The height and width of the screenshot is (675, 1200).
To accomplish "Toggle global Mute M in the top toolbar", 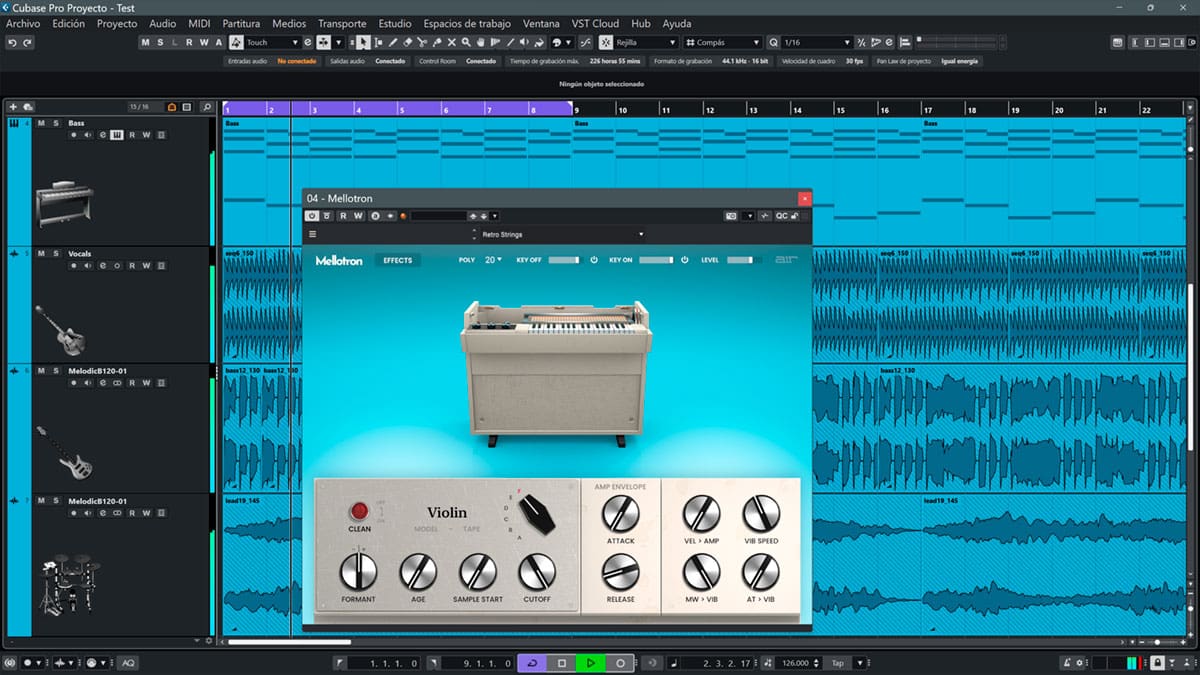I will pos(146,43).
